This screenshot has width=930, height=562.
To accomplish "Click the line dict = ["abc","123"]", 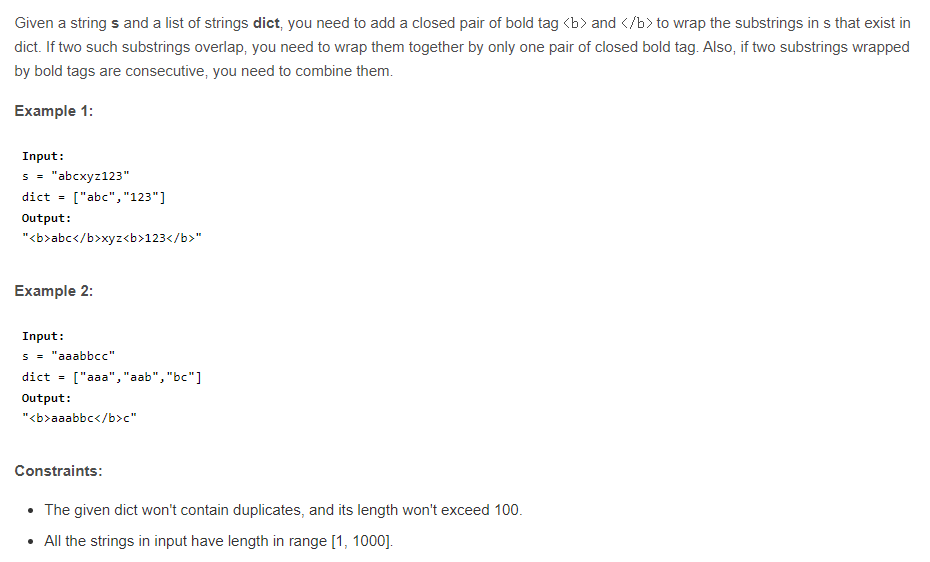I will pyautogui.click(x=93, y=197).
